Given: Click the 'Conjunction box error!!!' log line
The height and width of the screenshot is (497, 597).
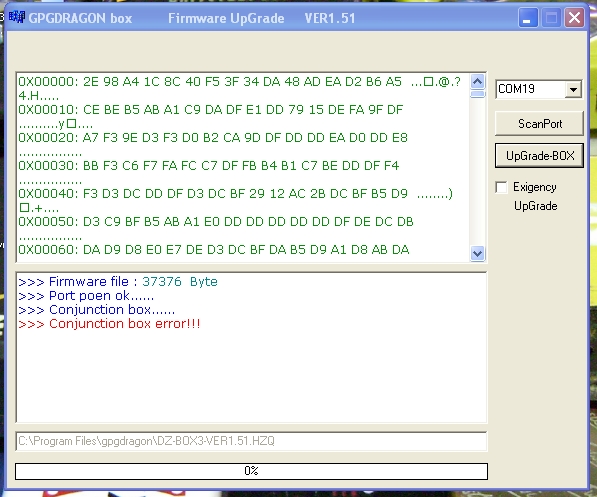Looking at the screenshot, I should [109, 324].
